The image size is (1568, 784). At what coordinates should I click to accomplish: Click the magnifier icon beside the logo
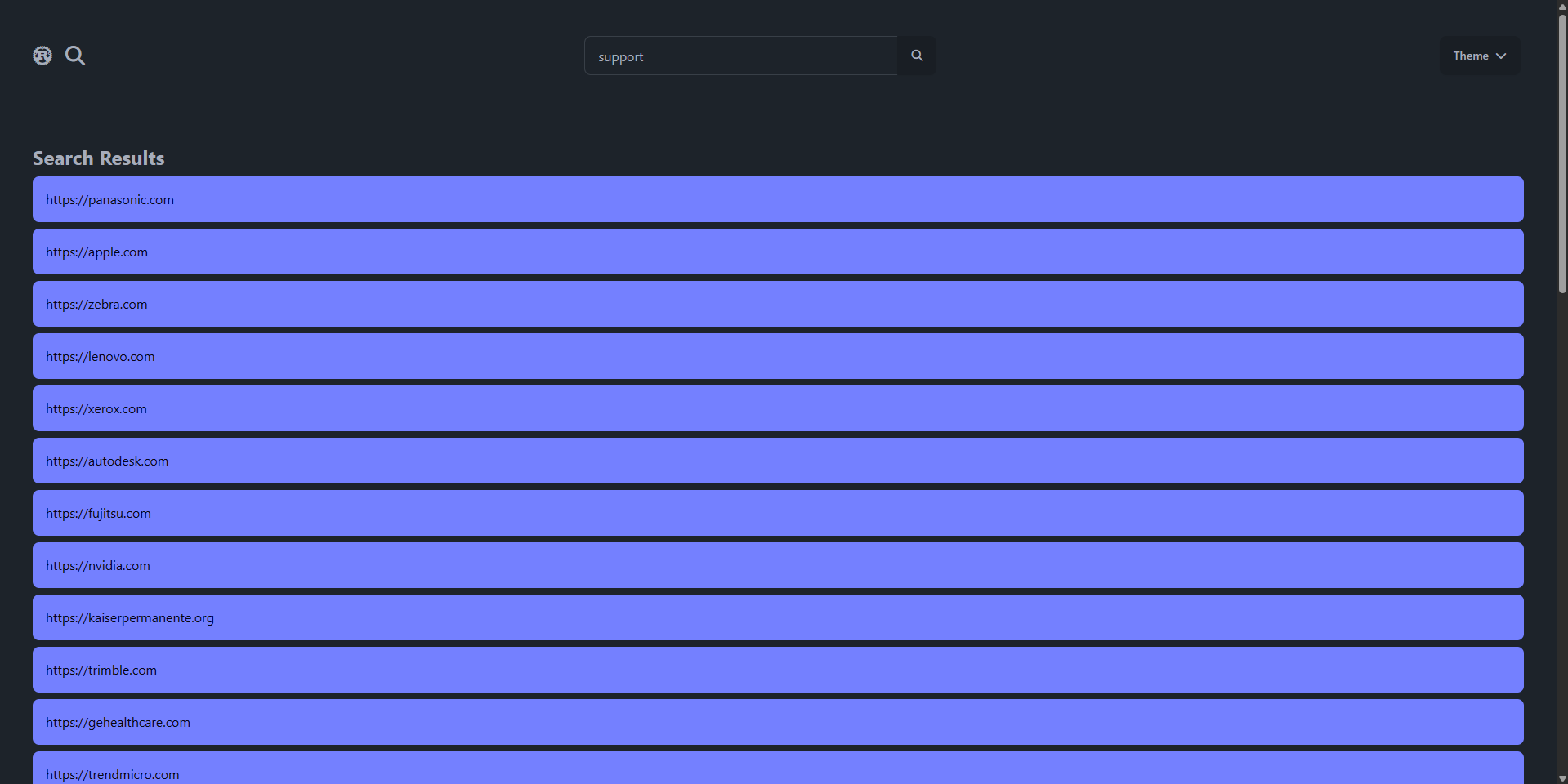click(x=75, y=56)
